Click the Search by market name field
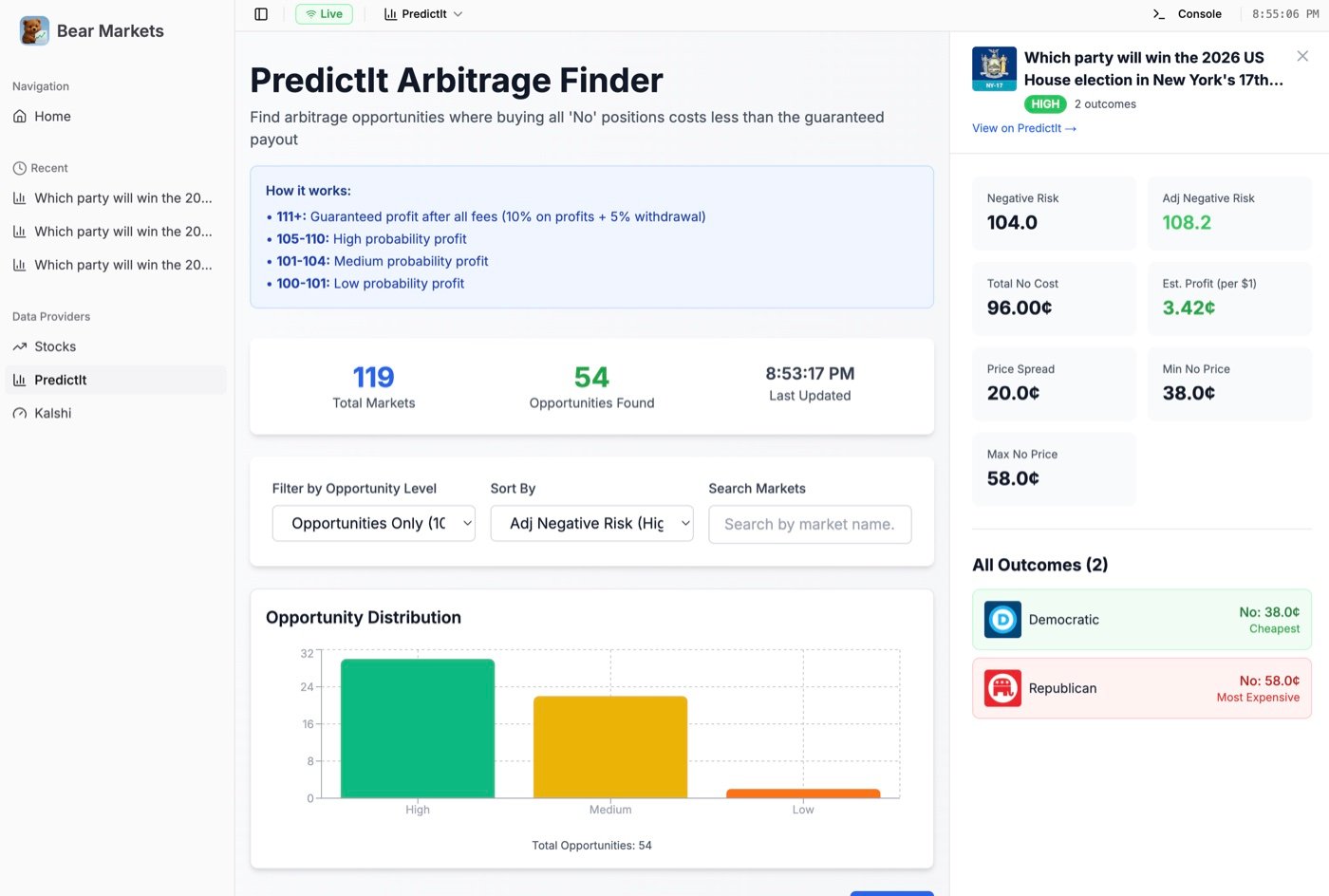1329x896 pixels. (x=810, y=523)
